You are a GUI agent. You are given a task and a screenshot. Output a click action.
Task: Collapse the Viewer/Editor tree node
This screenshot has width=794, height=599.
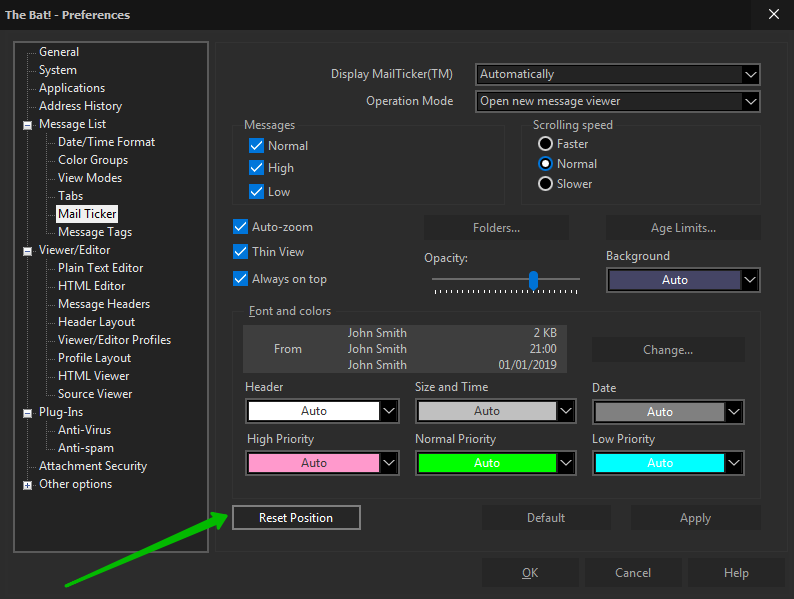tap(27, 251)
